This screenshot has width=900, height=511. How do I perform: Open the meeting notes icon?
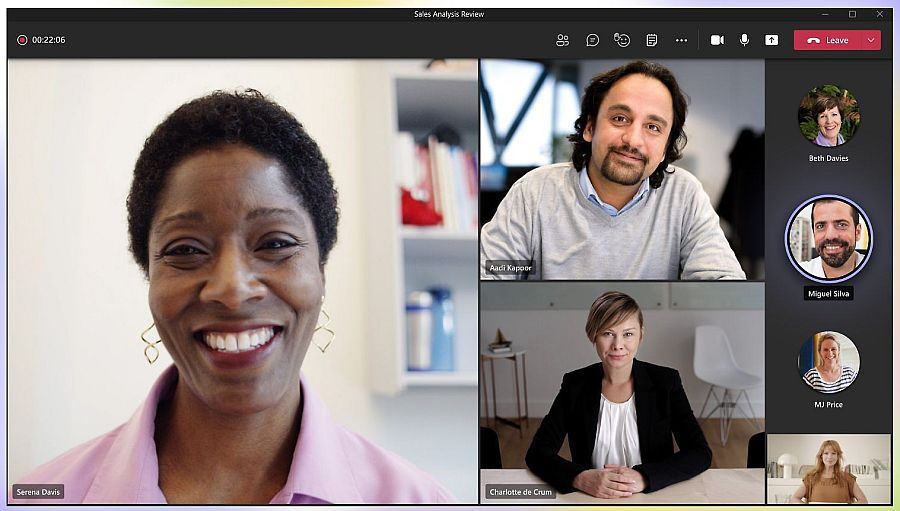pyautogui.click(x=651, y=40)
